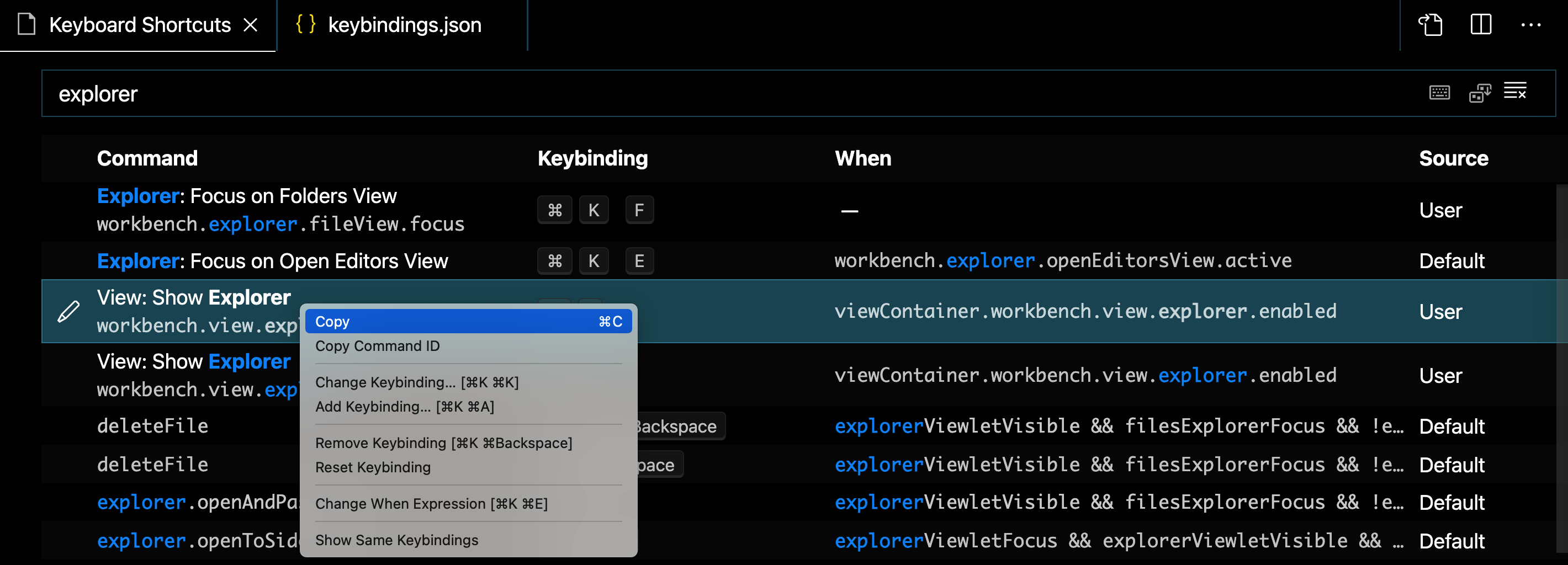Choose Change When Expression option
Screen dimensions: 1568x565
431,504
